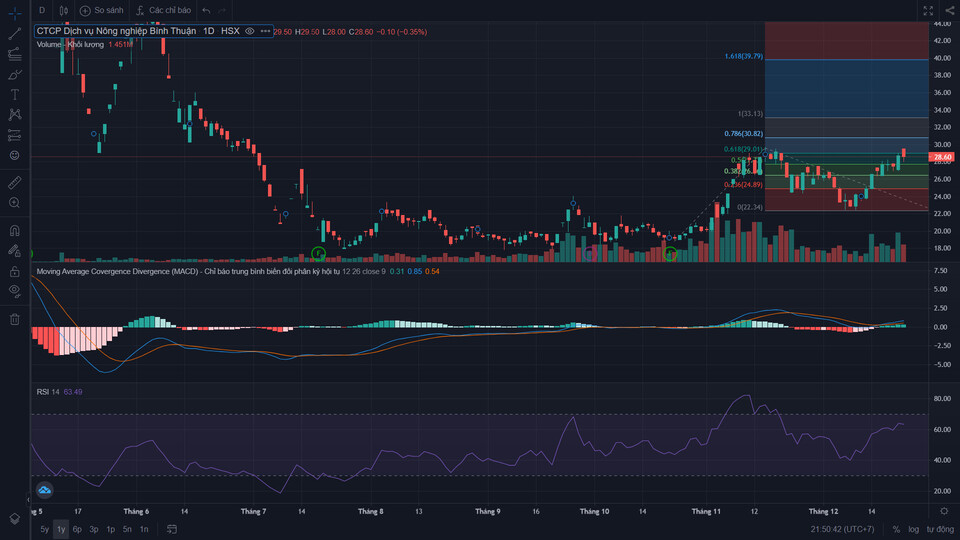Select the 5y time range
The image size is (960, 540).
pos(44,529)
